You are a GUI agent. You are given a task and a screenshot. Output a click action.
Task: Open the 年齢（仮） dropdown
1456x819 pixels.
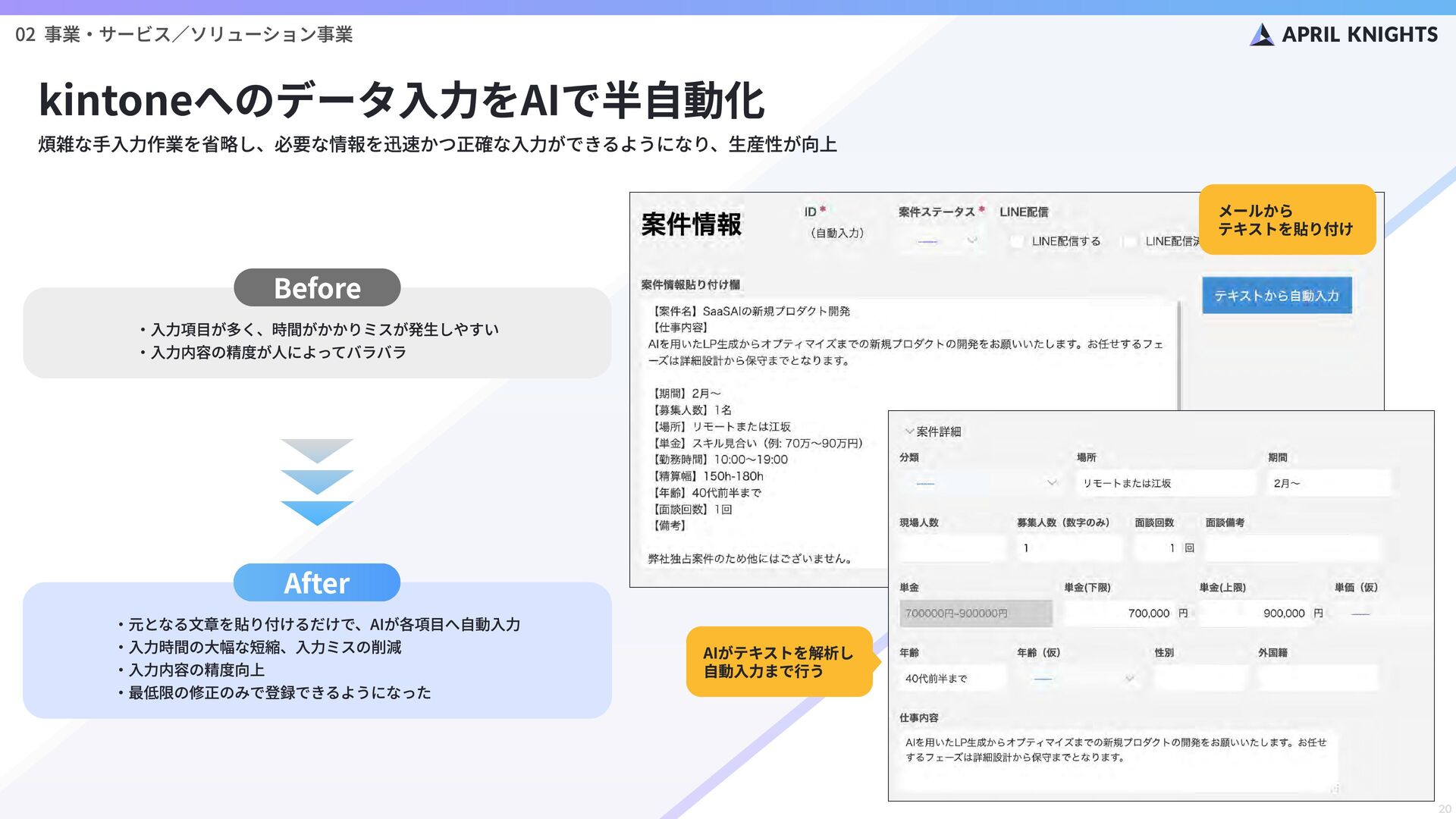(x=1080, y=679)
